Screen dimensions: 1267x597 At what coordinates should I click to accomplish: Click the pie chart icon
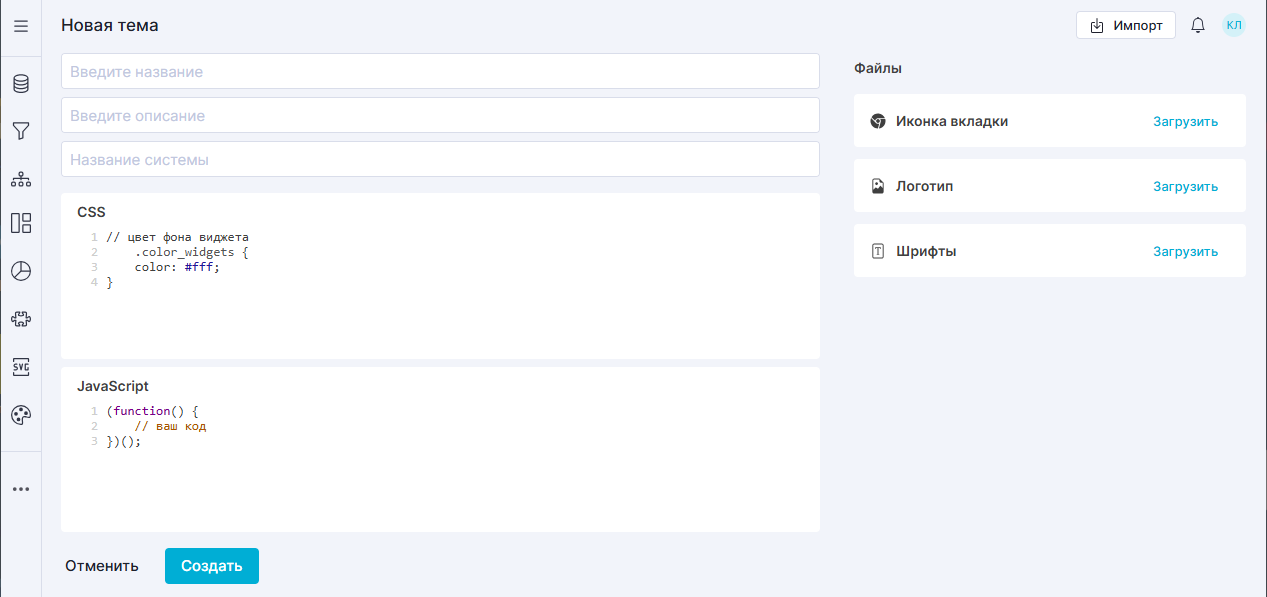click(21, 271)
